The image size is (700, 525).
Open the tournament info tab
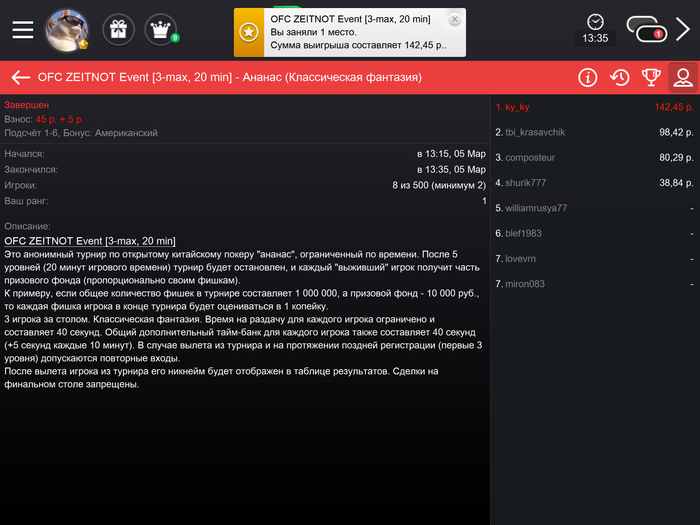click(x=588, y=77)
